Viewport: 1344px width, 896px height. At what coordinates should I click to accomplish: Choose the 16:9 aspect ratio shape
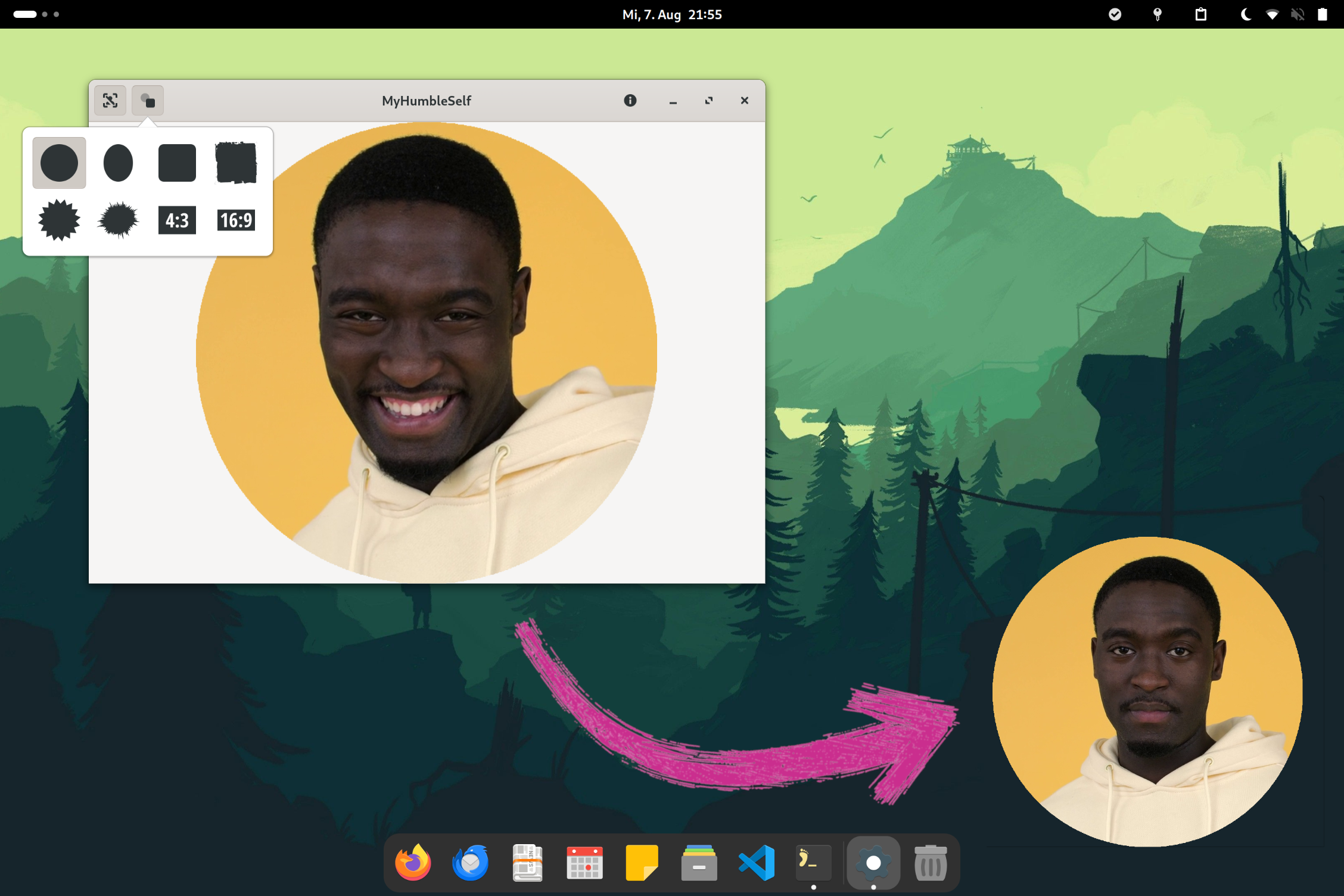(x=236, y=220)
